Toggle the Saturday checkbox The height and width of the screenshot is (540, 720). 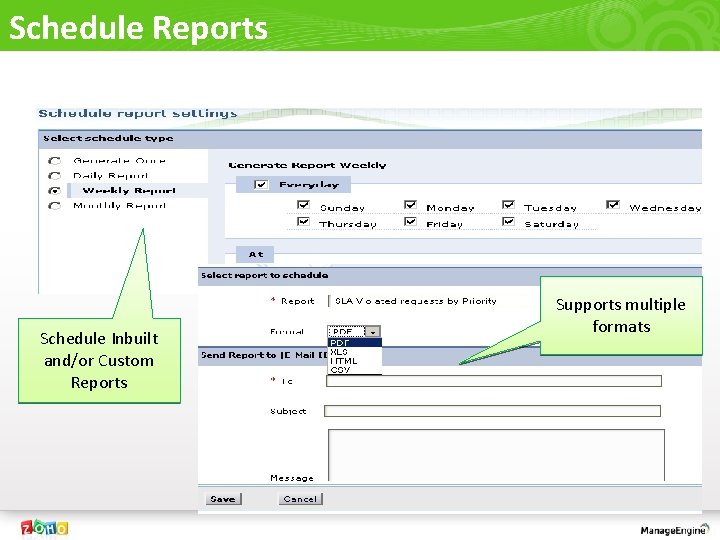(x=508, y=222)
